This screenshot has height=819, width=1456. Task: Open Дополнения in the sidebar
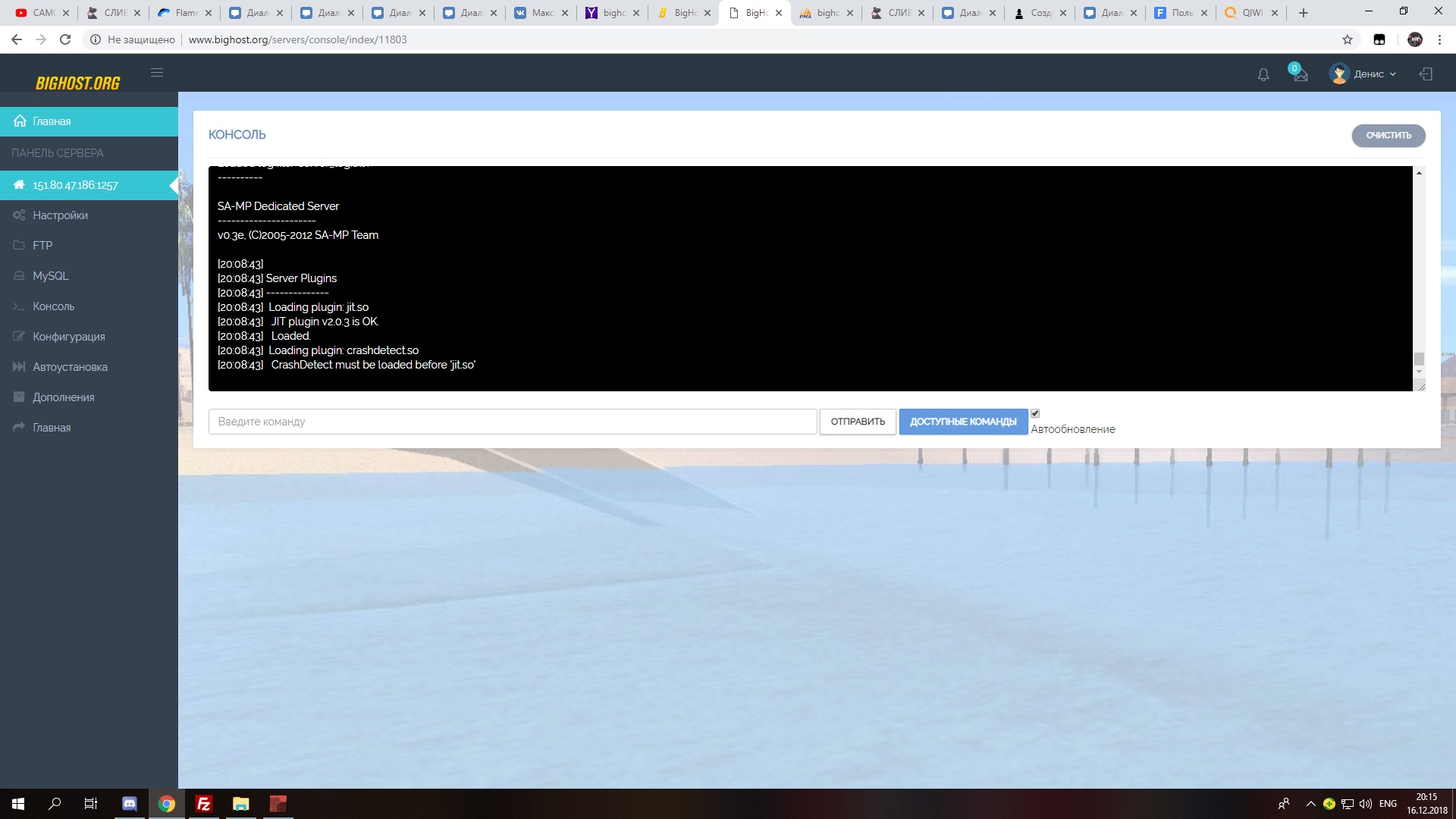pos(89,397)
